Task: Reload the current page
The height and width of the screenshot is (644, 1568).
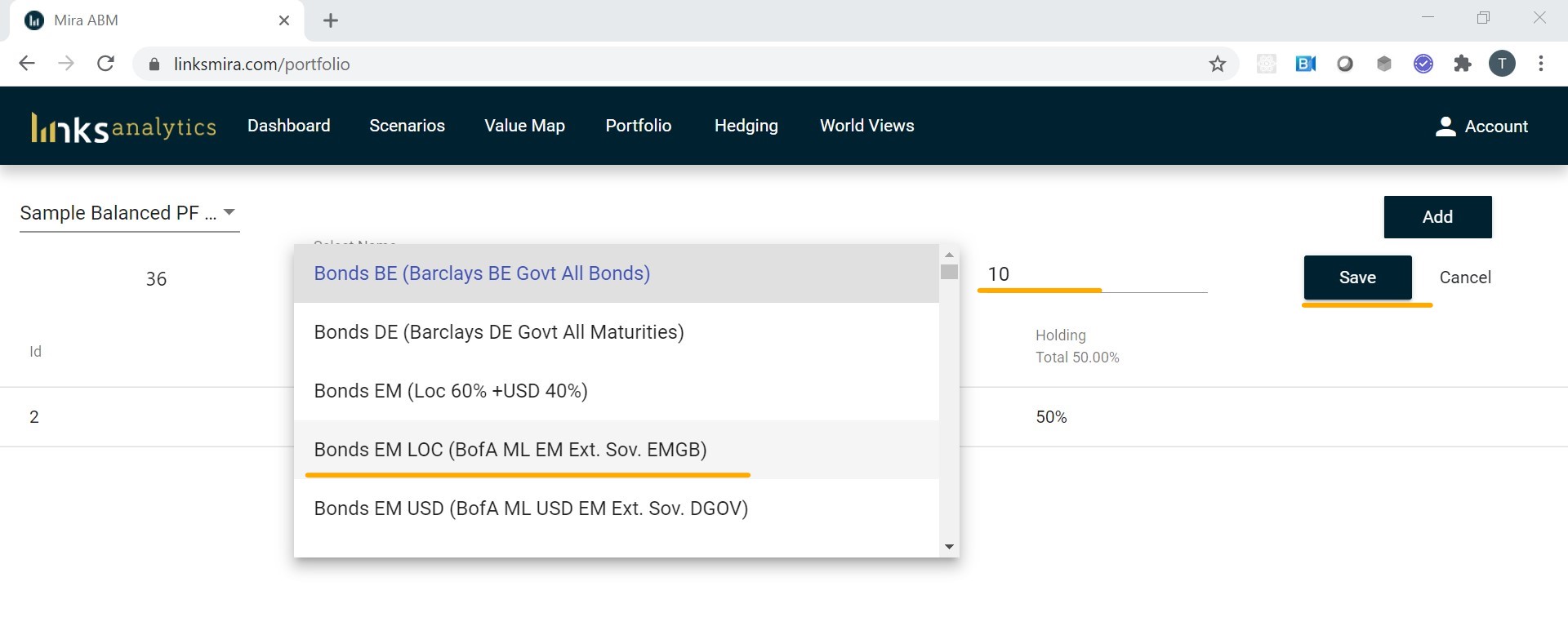Action: pos(105,64)
